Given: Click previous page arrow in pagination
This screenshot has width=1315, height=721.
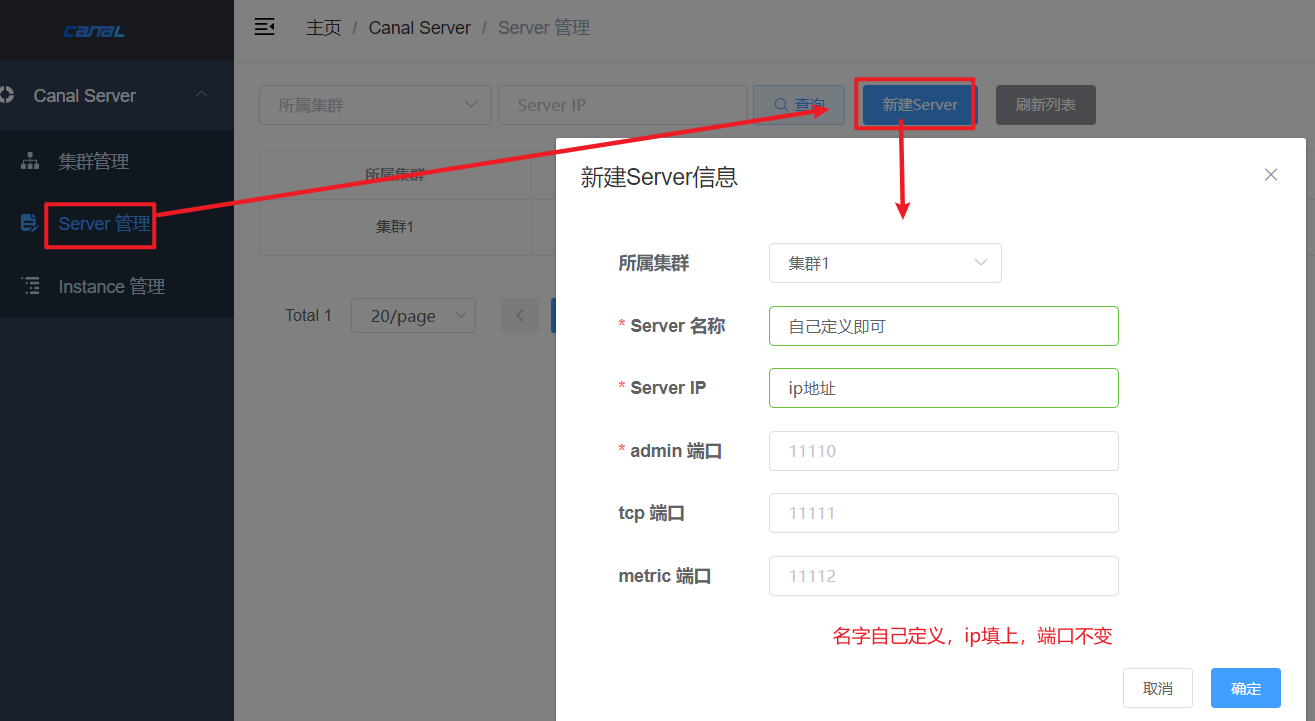Looking at the screenshot, I should pos(519,315).
